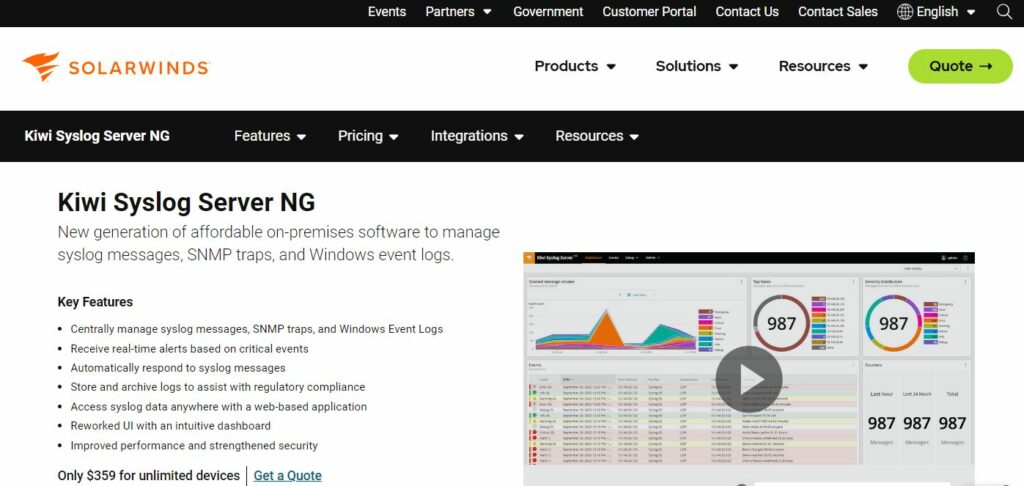Click 'Improved performance and strengthened security'
Viewport: 1024px width, 486px height.
(194, 446)
